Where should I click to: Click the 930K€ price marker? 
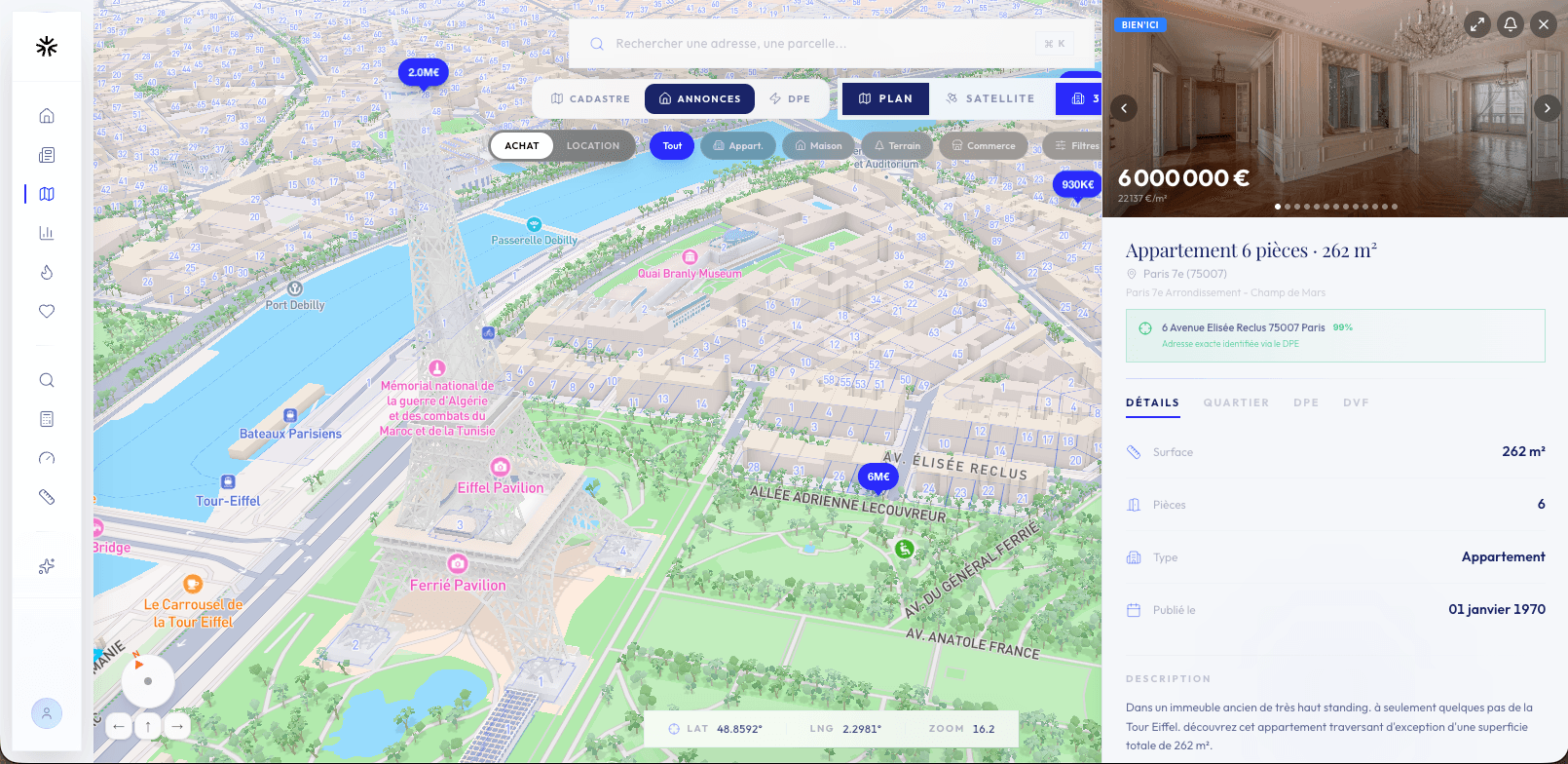pyautogui.click(x=1077, y=184)
